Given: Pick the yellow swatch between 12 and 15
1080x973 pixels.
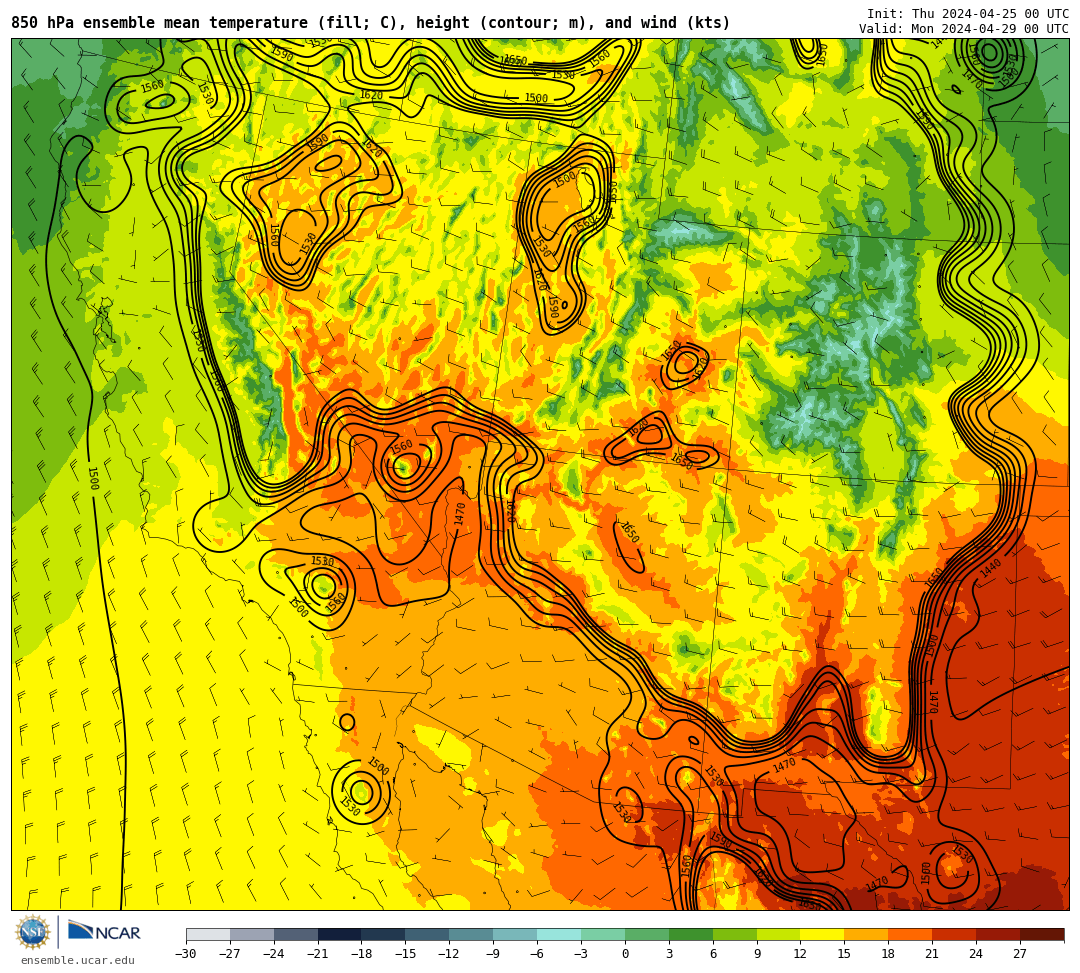Looking at the screenshot, I should (823, 934).
